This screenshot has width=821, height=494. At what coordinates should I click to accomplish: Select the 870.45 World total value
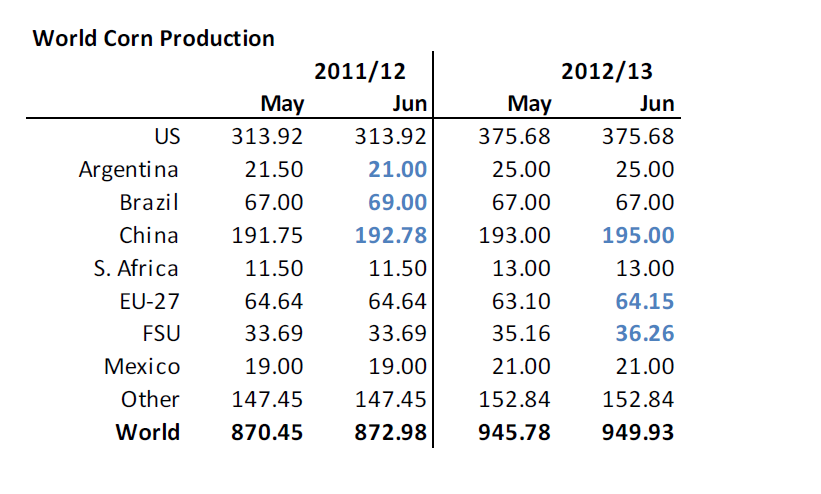pos(267,432)
